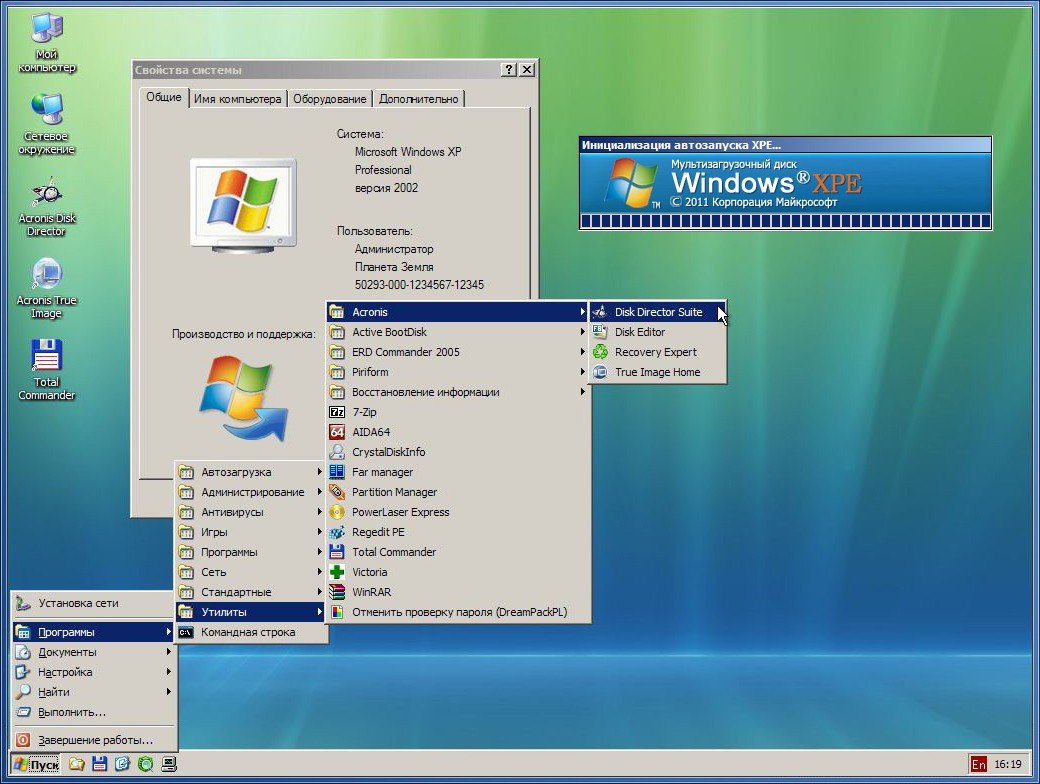Image resolution: width=1040 pixels, height=784 pixels.
Task: Select Disk Director Suite in Acronis submenu
Action: click(x=658, y=312)
